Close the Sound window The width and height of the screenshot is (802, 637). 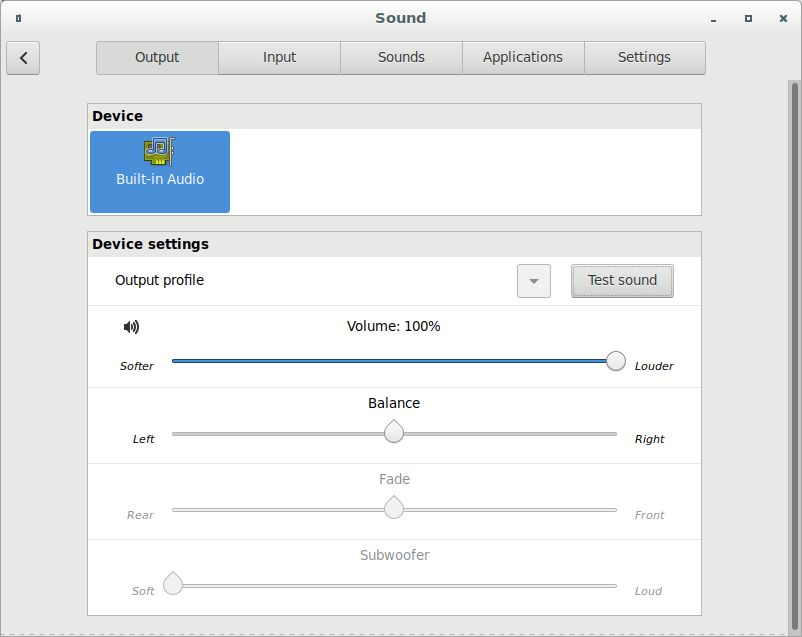(x=783, y=18)
